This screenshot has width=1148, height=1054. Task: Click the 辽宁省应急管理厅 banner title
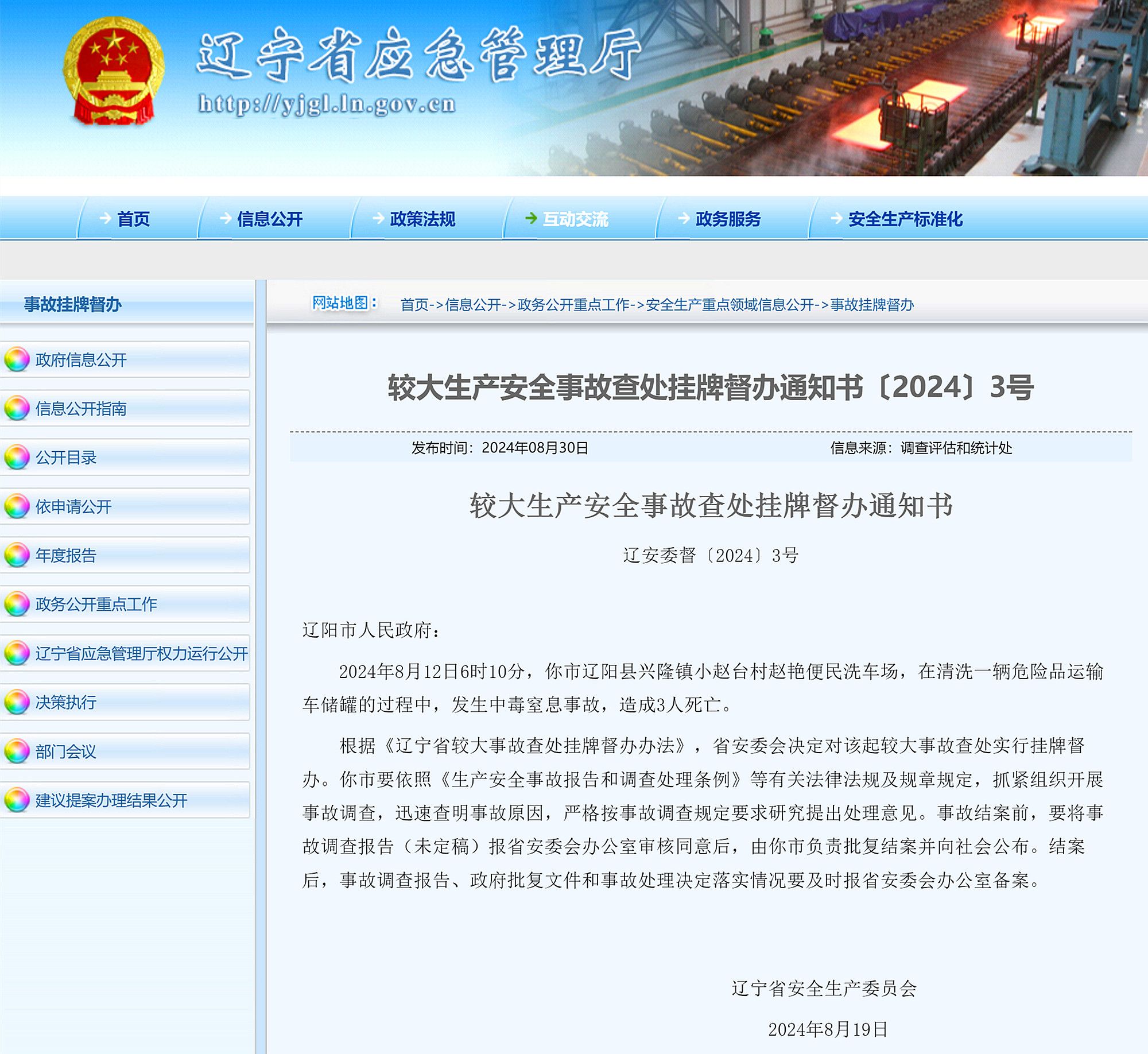pos(419,55)
